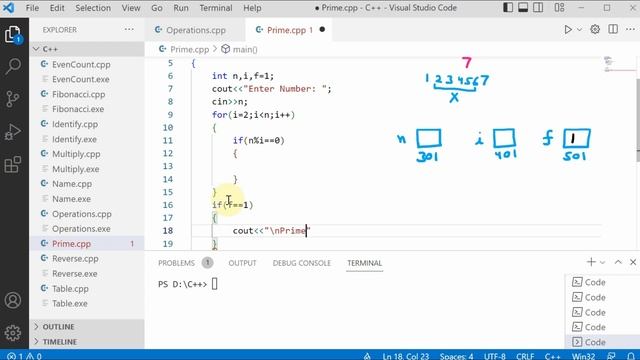Open the Go menu
The image size is (640, 360).
157,8
